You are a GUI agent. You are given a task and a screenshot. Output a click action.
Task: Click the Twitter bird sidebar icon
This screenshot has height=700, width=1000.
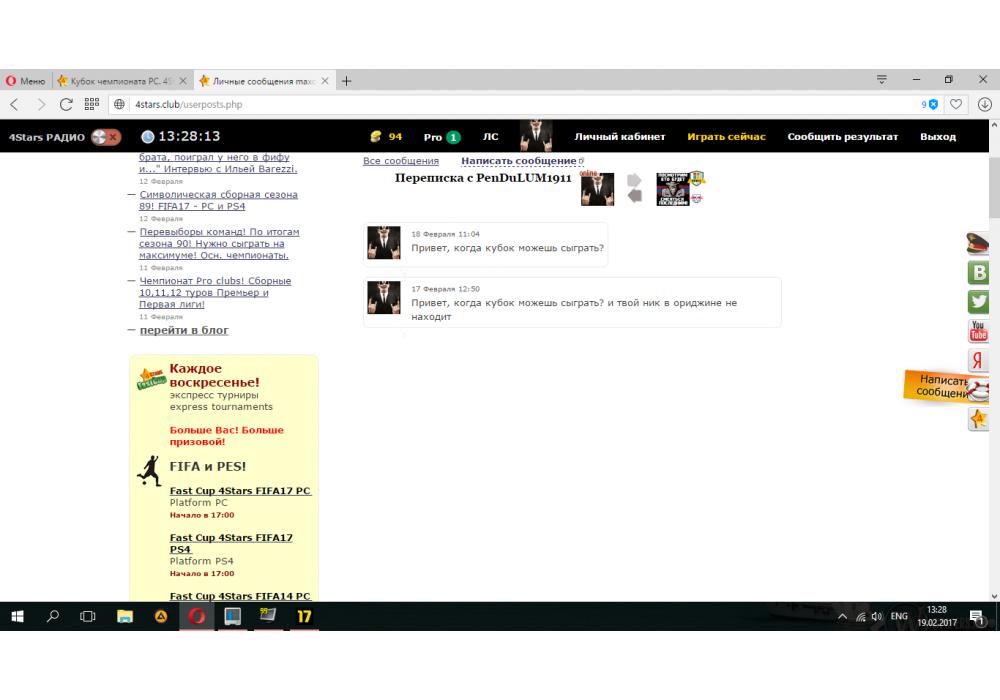[x=979, y=302]
